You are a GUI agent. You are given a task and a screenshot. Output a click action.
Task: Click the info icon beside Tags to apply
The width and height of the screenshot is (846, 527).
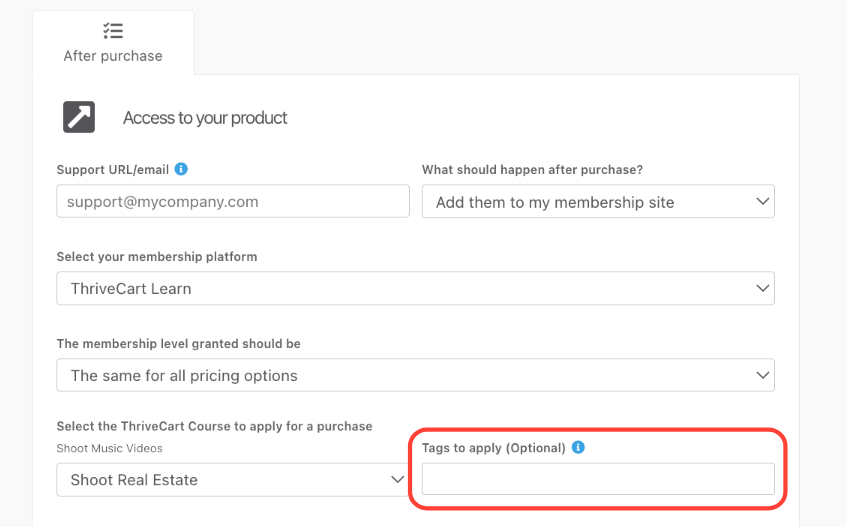coord(578,447)
